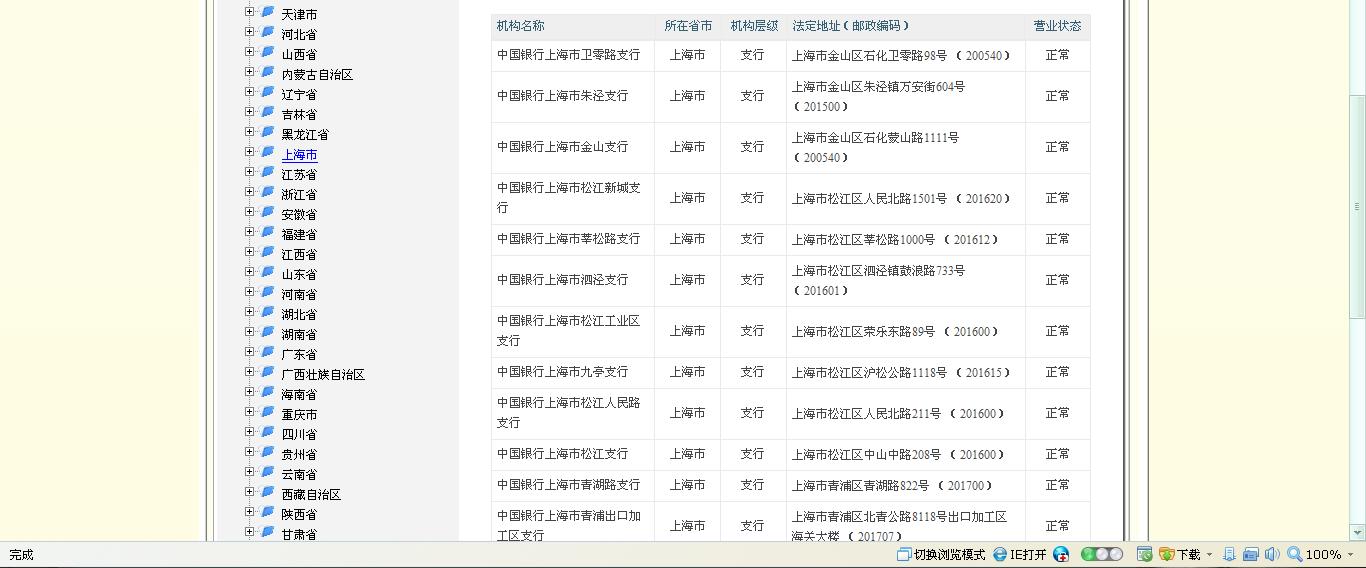
Task: Click the folder icon beside 河南省
Action: 268,292
